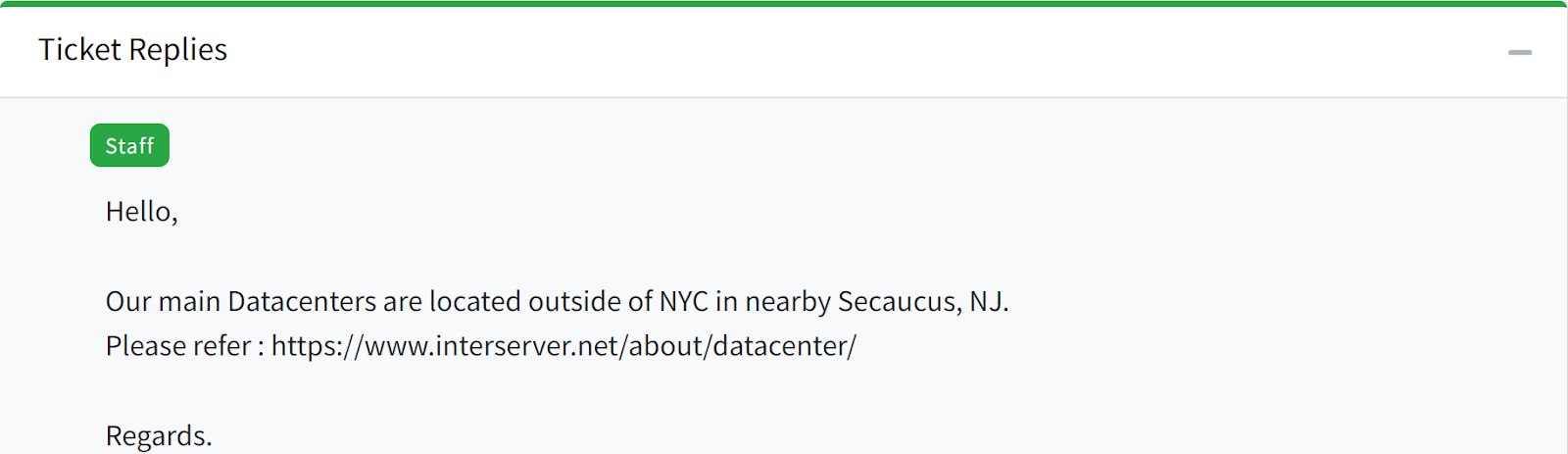
Task: Click the word "Replies" in the header
Action: [x=178, y=50]
